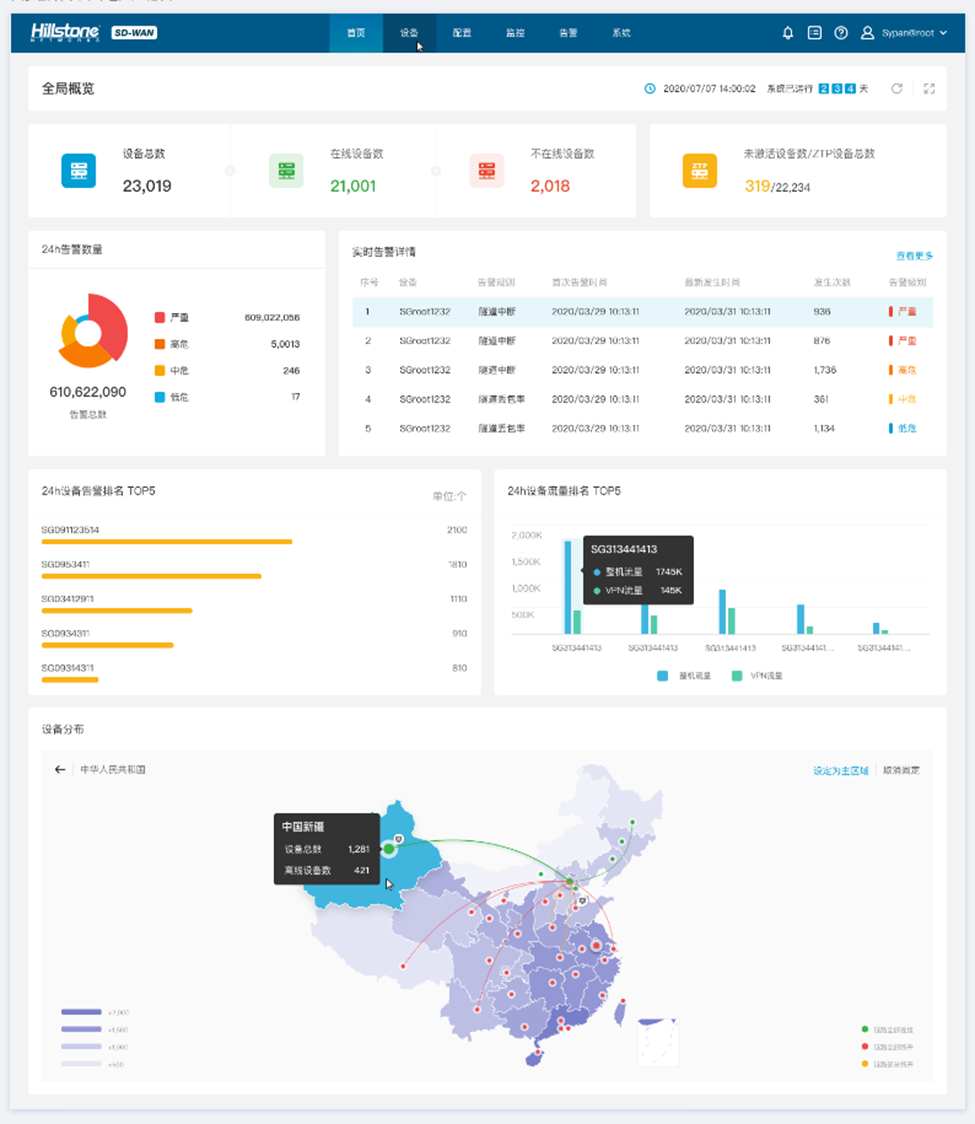The image size is (975, 1124).
Task: Click 查看更多 link in alarm details
Action: 914,257
